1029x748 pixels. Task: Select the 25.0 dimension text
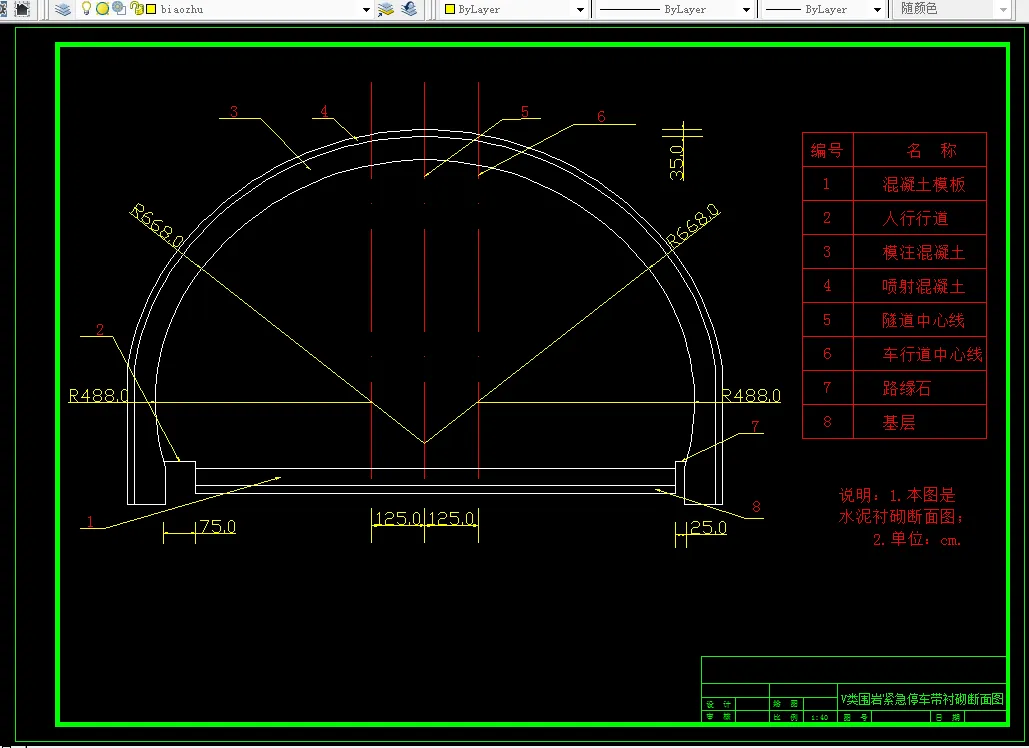(709, 528)
